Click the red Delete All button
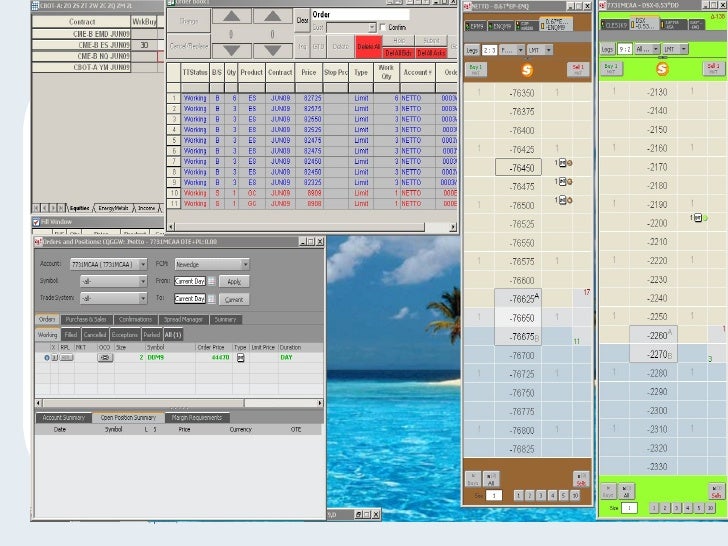The image size is (728, 546). [x=367, y=46]
